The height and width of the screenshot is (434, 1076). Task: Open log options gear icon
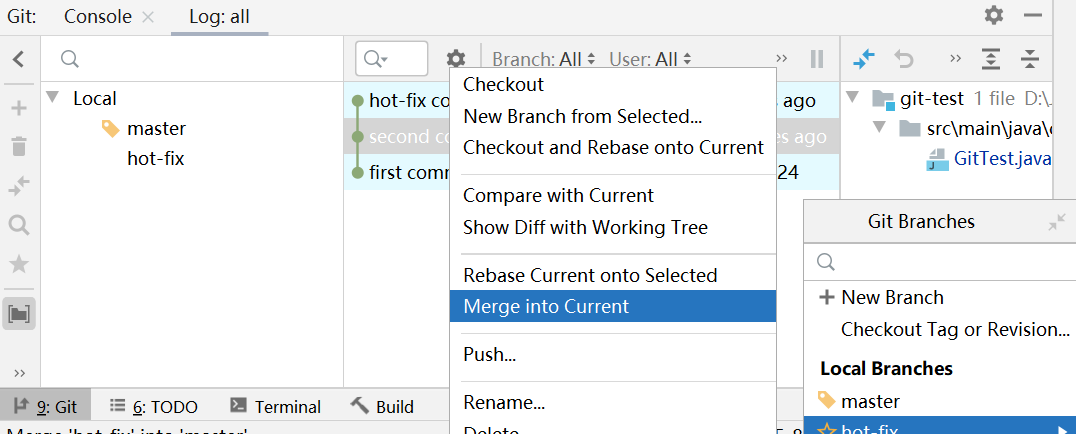tap(456, 59)
